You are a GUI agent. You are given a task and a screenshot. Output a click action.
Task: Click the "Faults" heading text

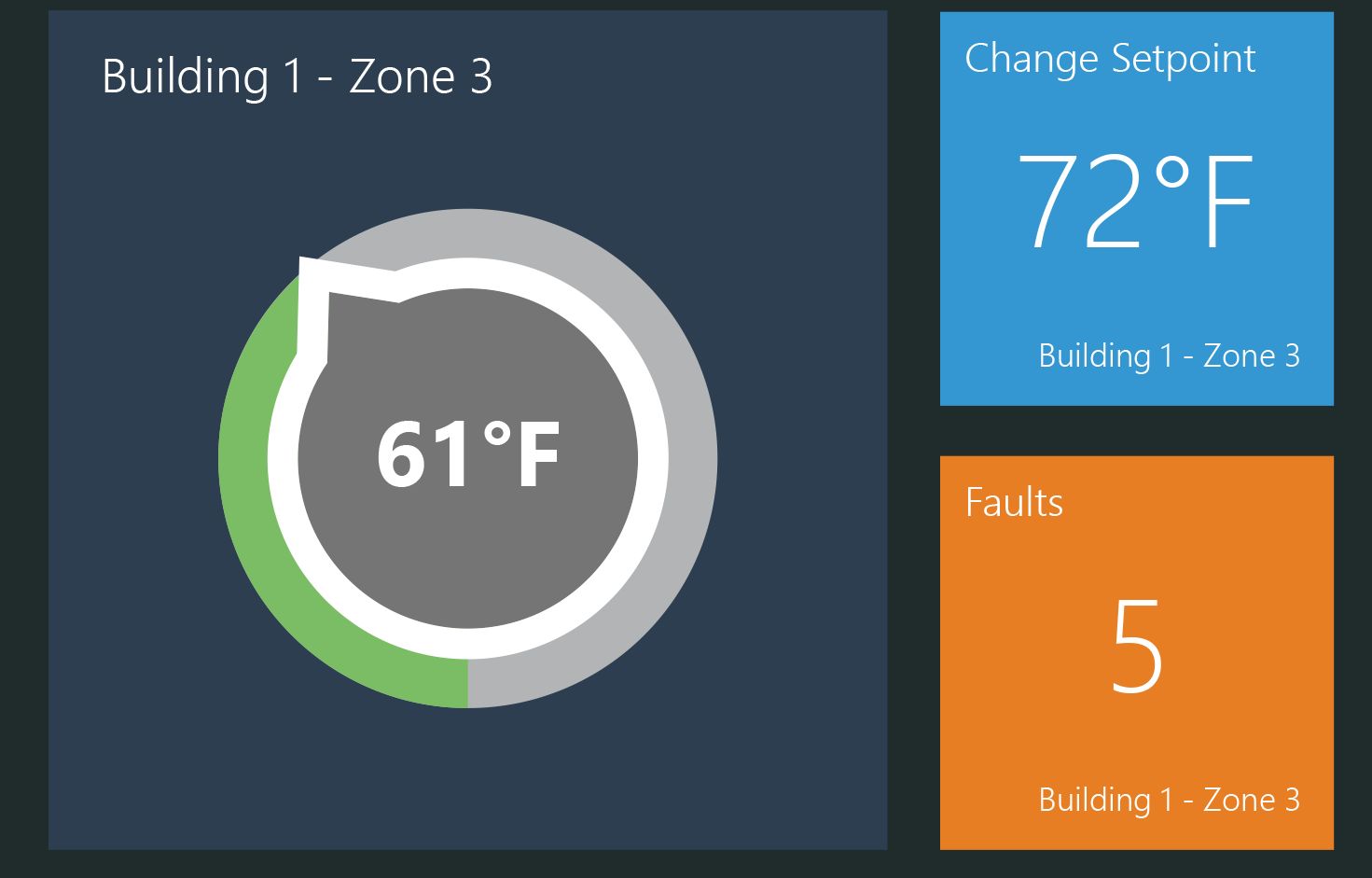point(1014,503)
